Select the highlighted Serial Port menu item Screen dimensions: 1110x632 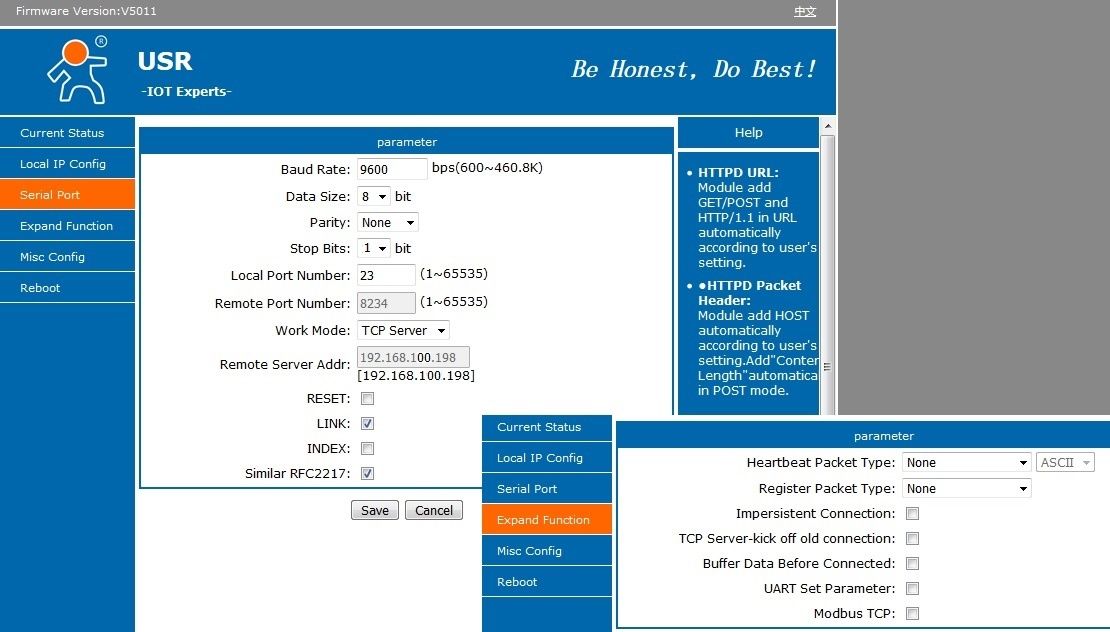(x=67, y=195)
